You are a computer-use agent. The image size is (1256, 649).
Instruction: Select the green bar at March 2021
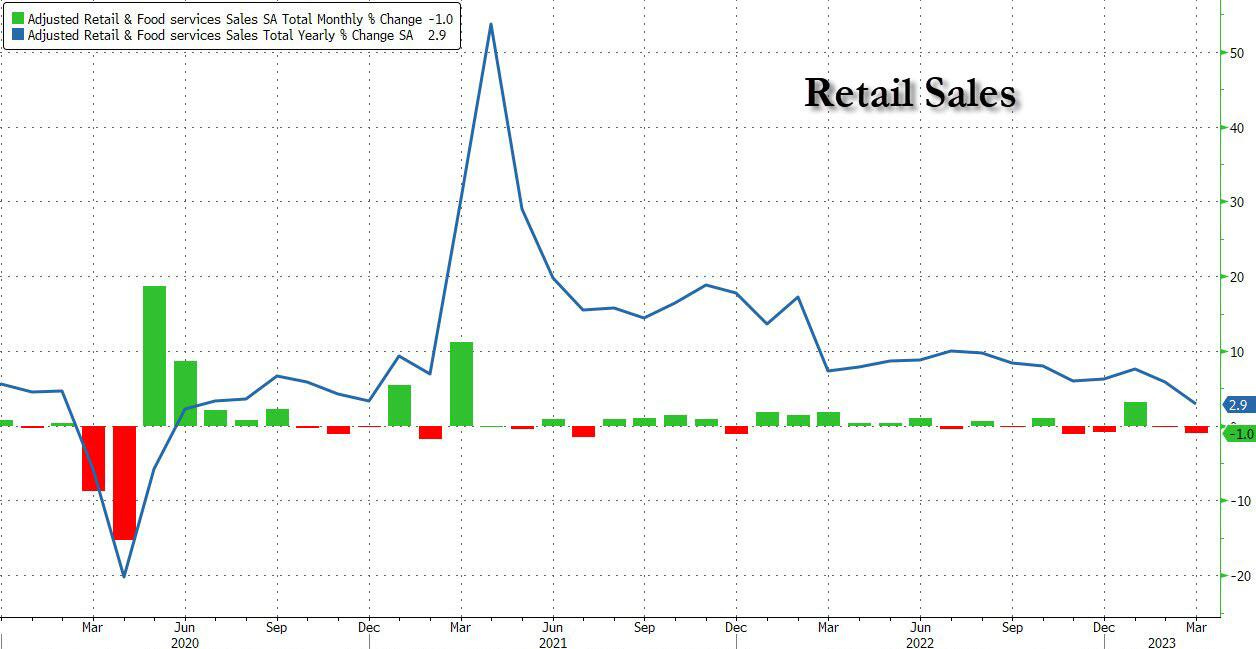(461, 383)
